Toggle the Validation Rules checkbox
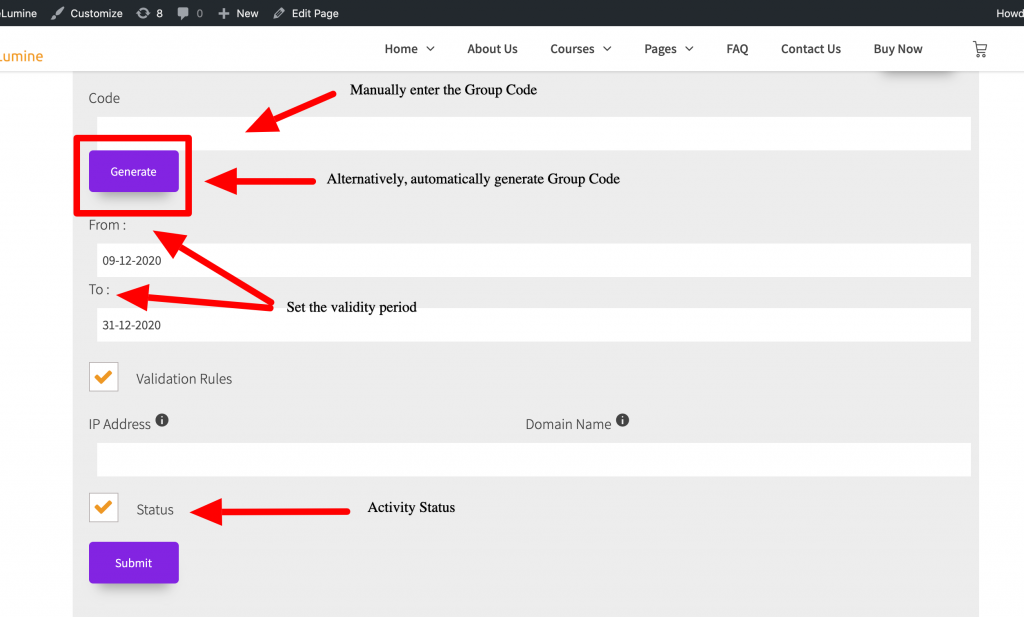The width and height of the screenshot is (1024, 617). pos(103,377)
